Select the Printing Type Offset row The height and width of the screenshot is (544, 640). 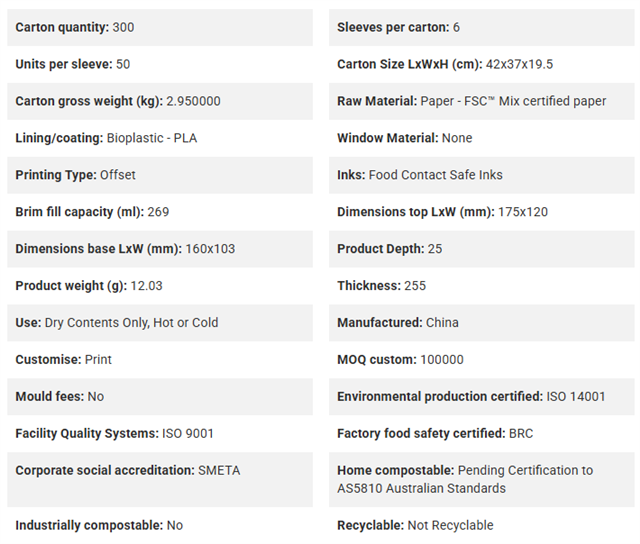(x=160, y=175)
